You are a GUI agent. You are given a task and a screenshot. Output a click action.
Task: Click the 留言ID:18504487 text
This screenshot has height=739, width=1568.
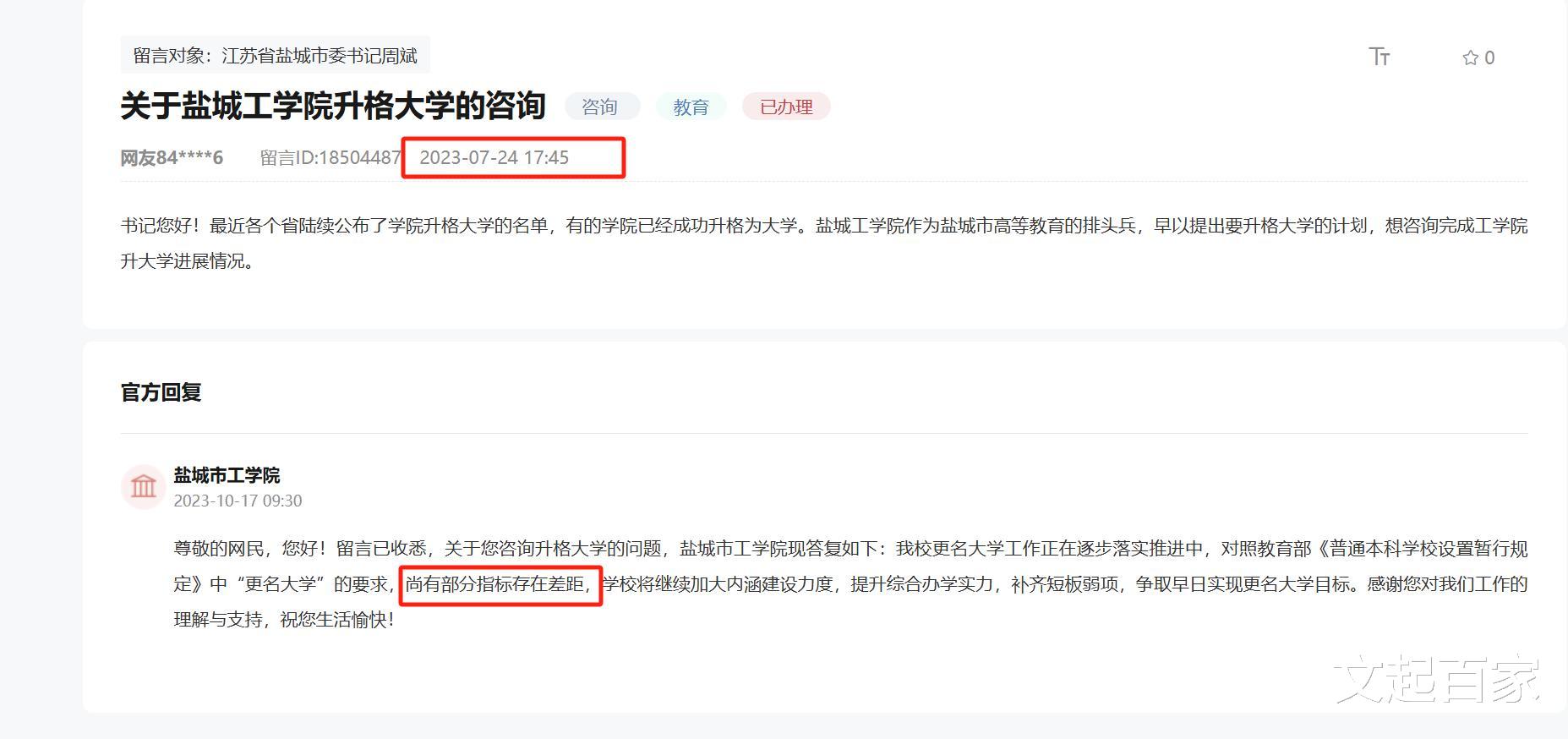tap(331, 158)
